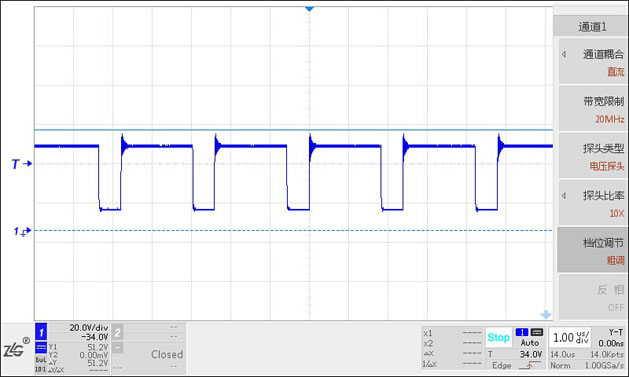The width and height of the screenshot is (629, 377).
Task: Click the trigger level T arrow marker
Action: coord(21,164)
